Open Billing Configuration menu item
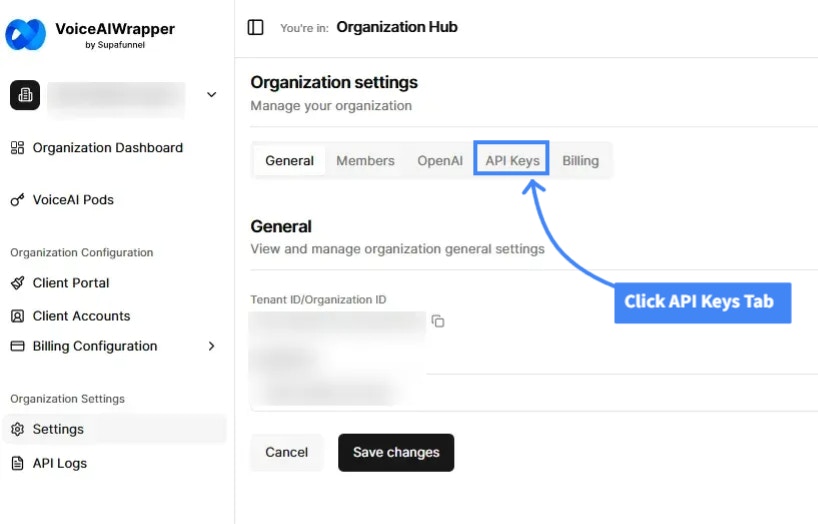This screenshot has width=818, height=524. click(x=95, y=346)
